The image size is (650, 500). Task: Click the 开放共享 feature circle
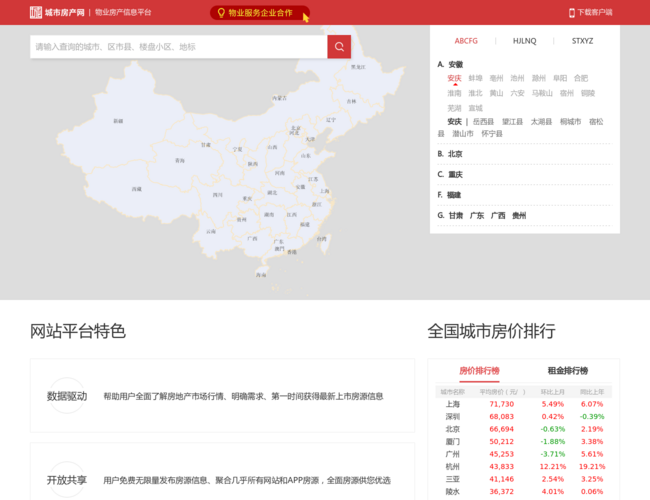[x=67, y=480]
